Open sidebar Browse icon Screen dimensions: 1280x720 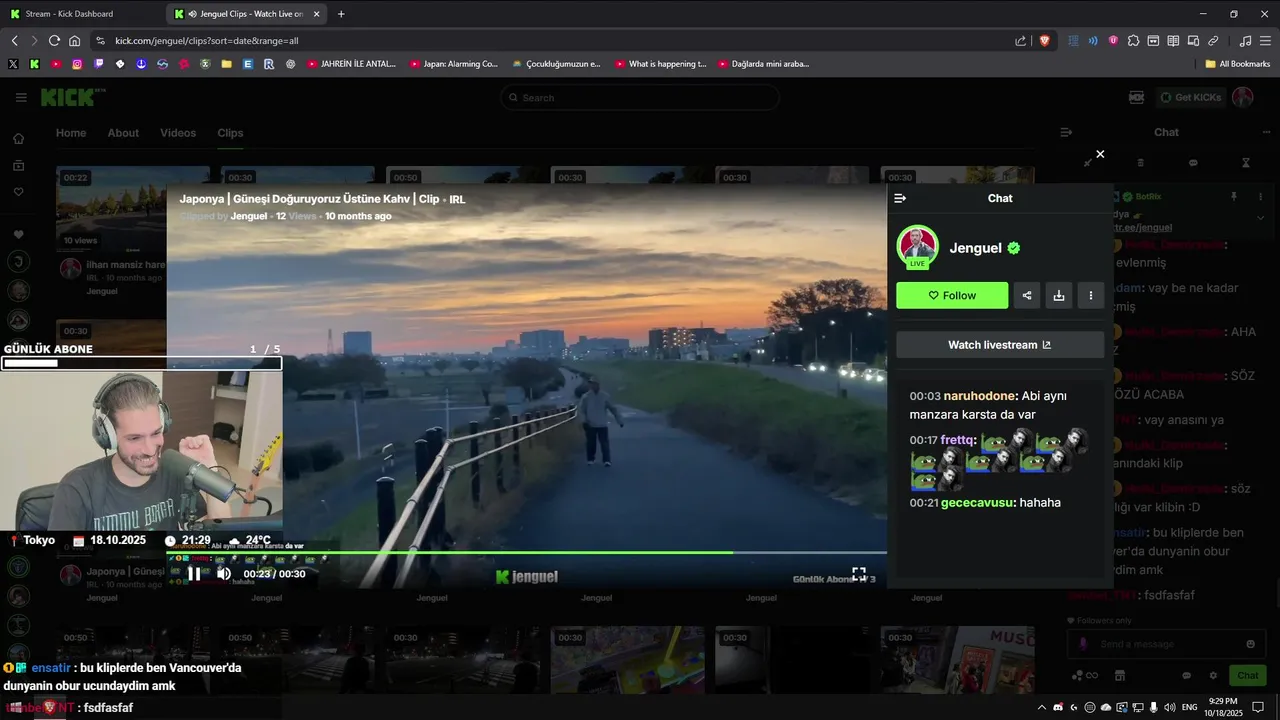[x=18, y=165]
